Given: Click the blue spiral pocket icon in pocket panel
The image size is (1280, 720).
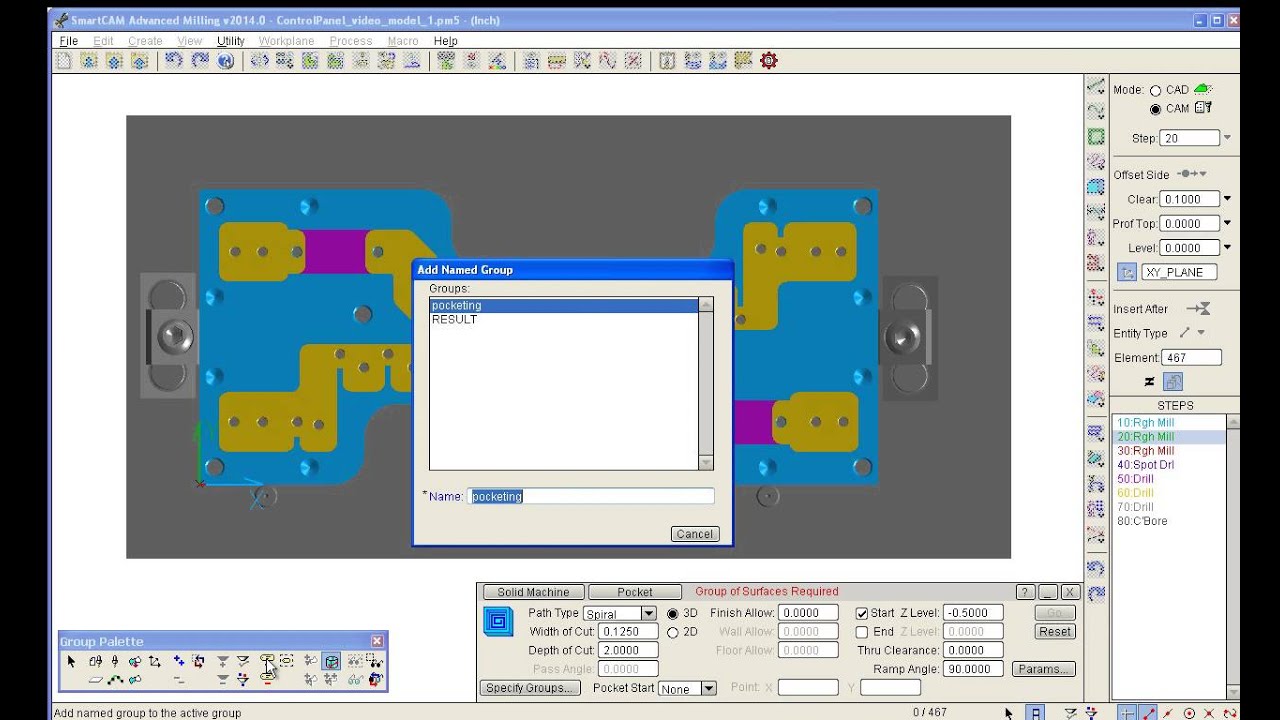Looking at the screenshot, I should (x=498, y=622).
